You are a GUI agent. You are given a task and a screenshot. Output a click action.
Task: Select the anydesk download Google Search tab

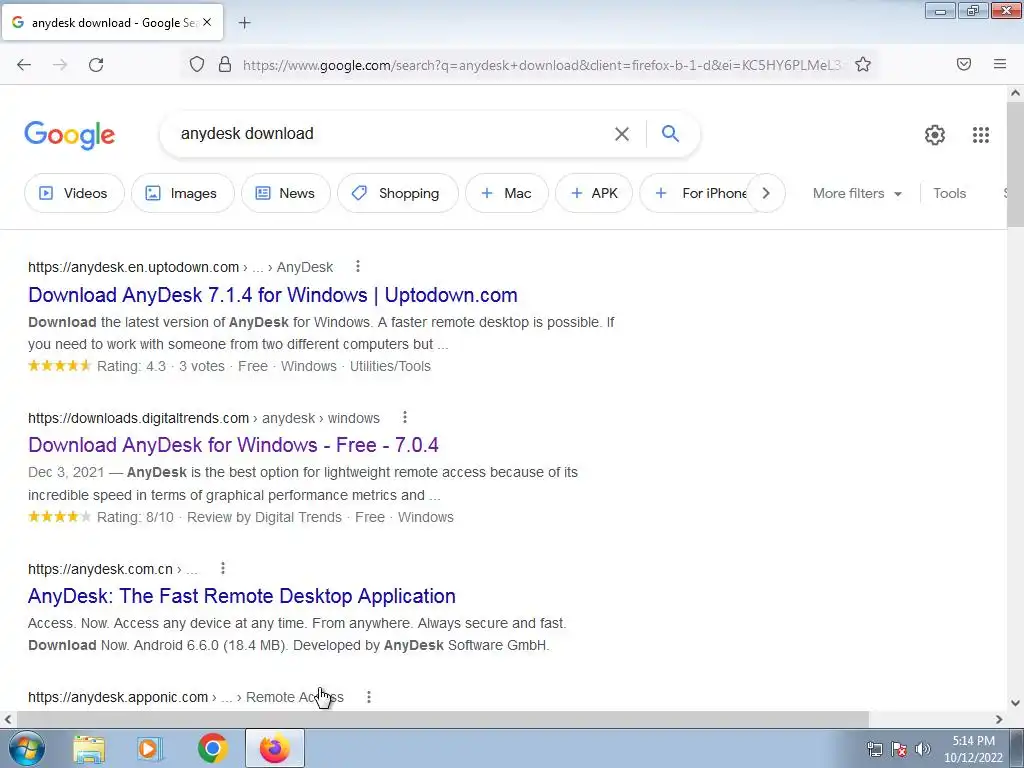click(112, 22)
